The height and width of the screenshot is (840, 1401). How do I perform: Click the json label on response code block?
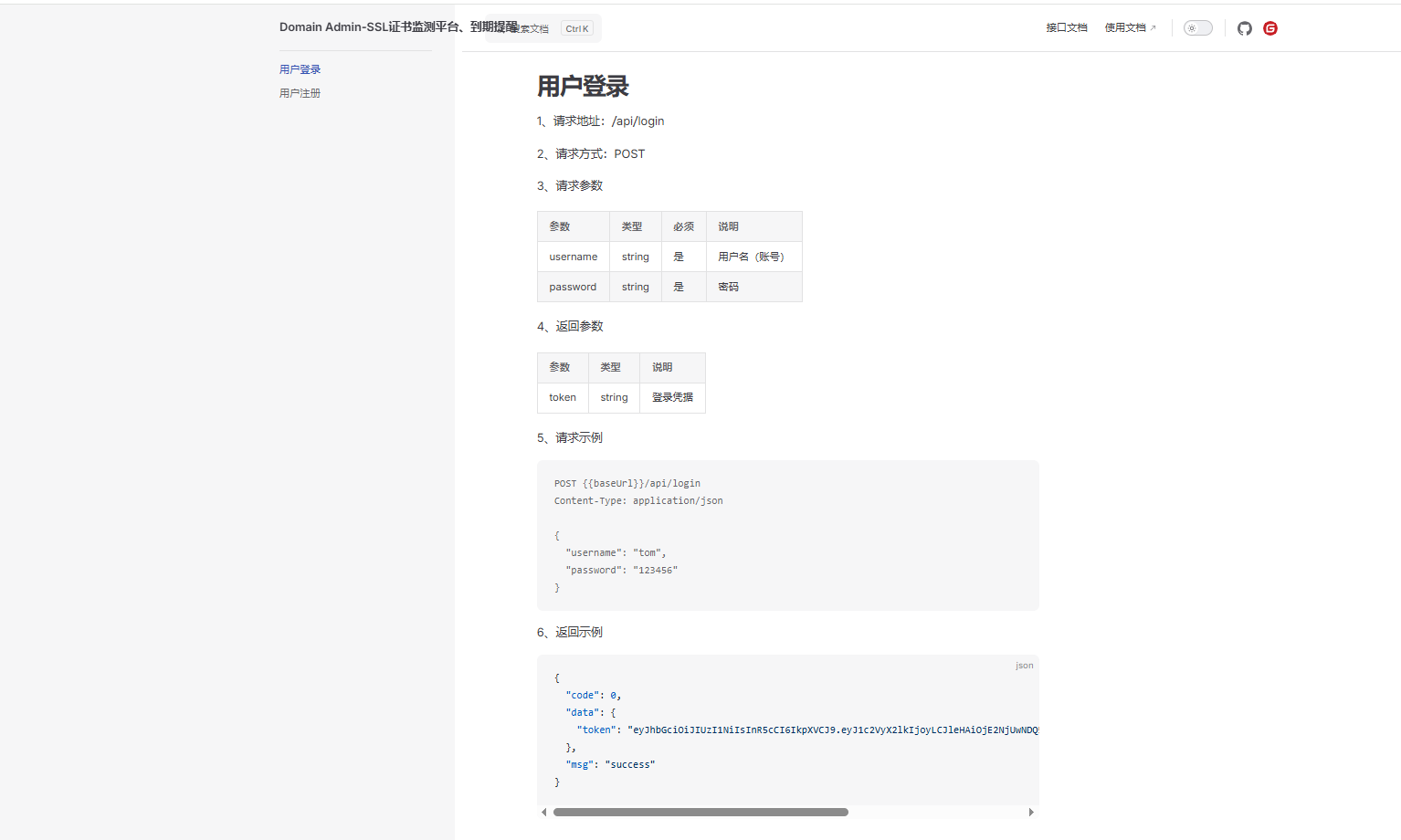[x=1025, y=666]
